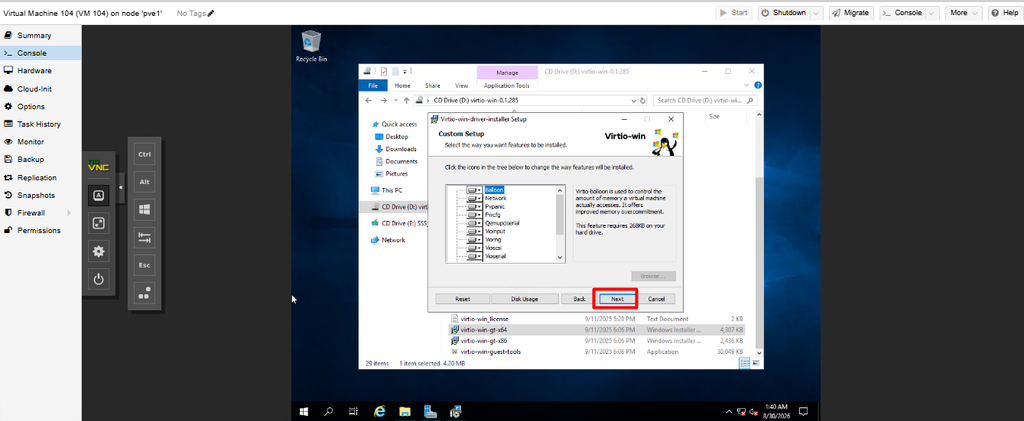This screenshot has height=421, width=1024.
Task: Open Options in Proxmox sidebar
Action: [x=40, y=106]
